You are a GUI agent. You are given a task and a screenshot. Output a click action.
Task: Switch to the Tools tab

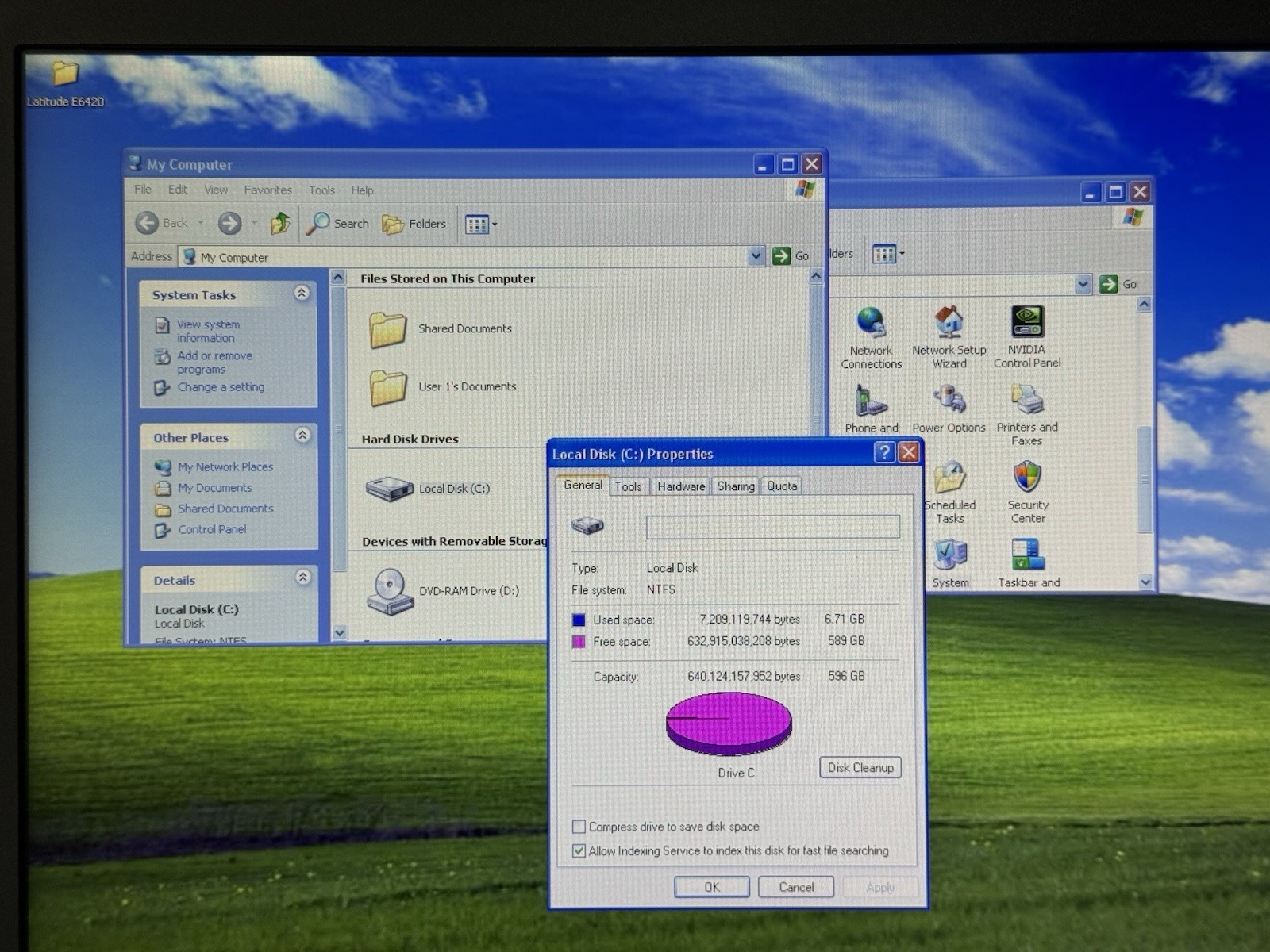(628, 486)
